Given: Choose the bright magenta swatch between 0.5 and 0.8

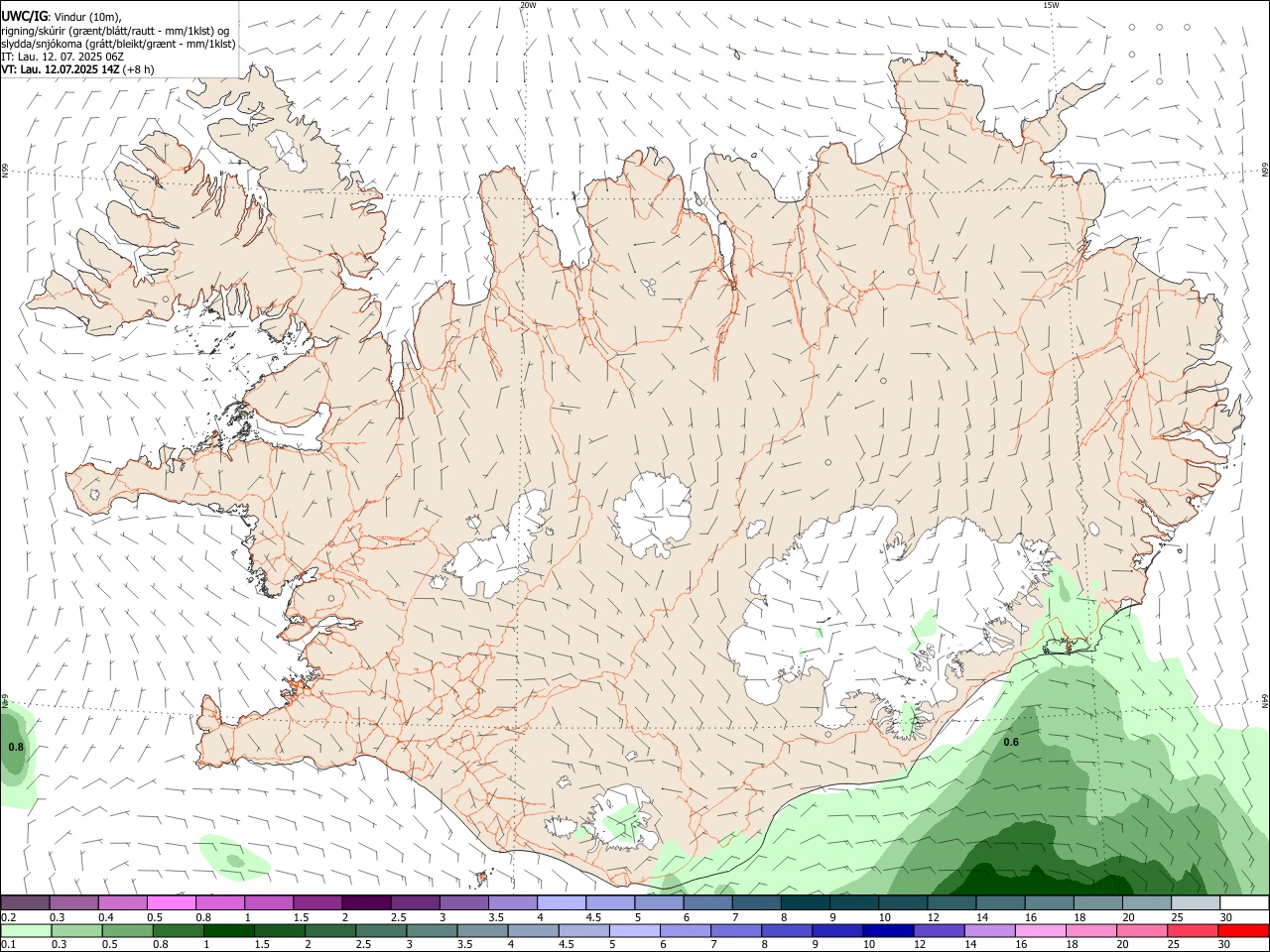Looking at the screenshot, I should [x=171, y=902].
